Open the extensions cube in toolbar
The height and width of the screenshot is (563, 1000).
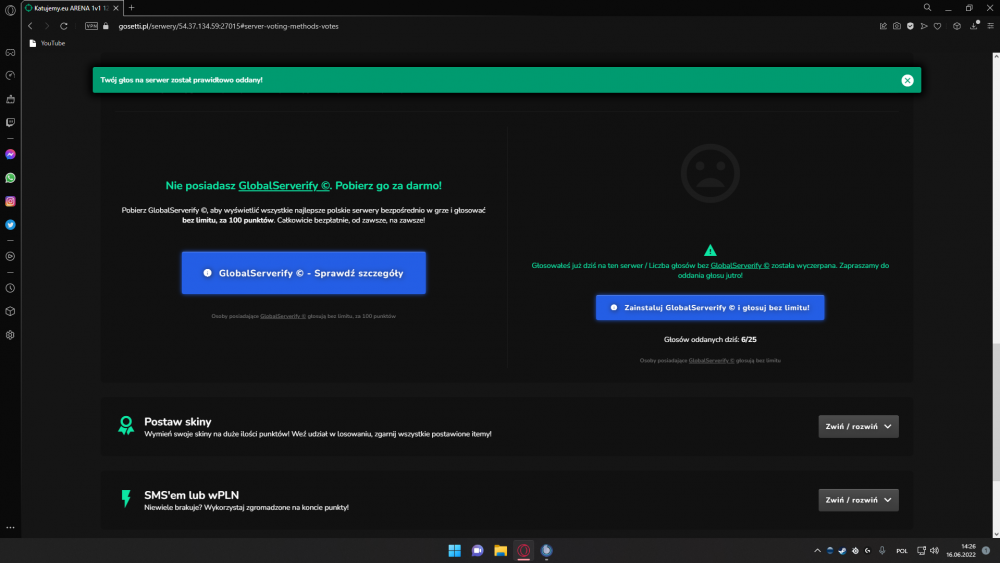[957, 26]
